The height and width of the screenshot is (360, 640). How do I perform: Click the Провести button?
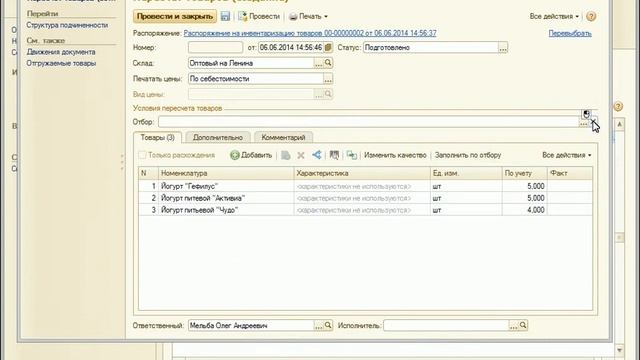click(x=259, y=16)
